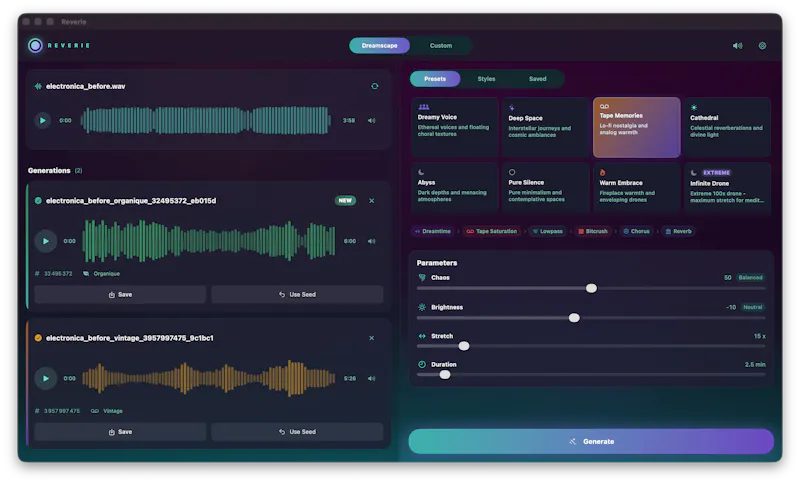Play the organique generation
The image size is (800, 484).
46,241
